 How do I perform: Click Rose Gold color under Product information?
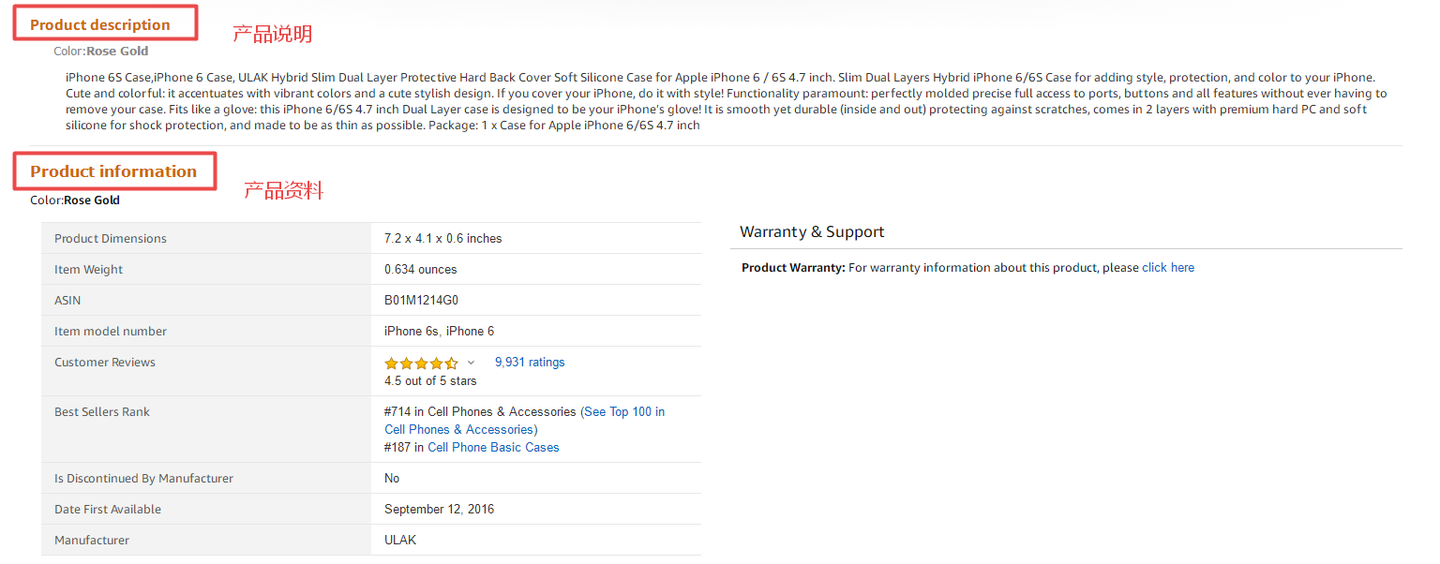point(92,200)
